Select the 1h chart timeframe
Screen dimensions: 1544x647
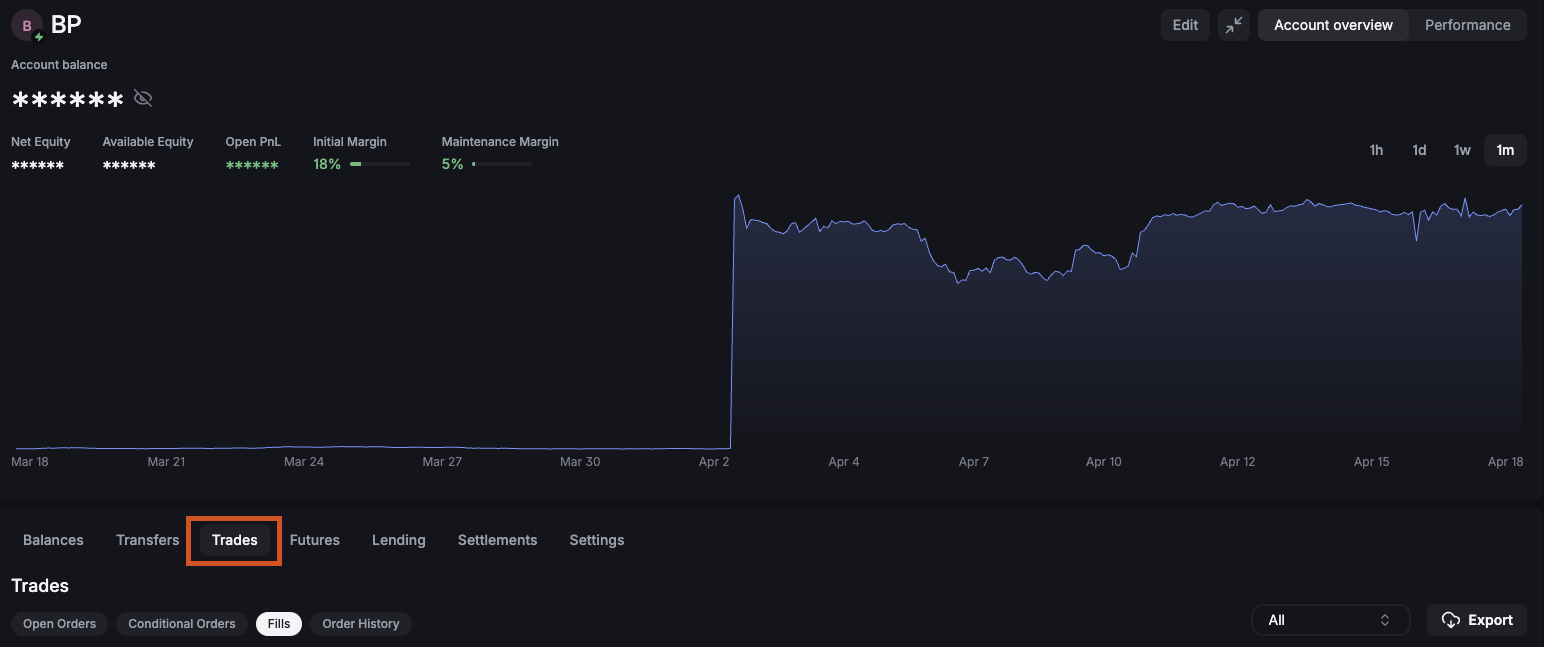(x=1376, y=150)
